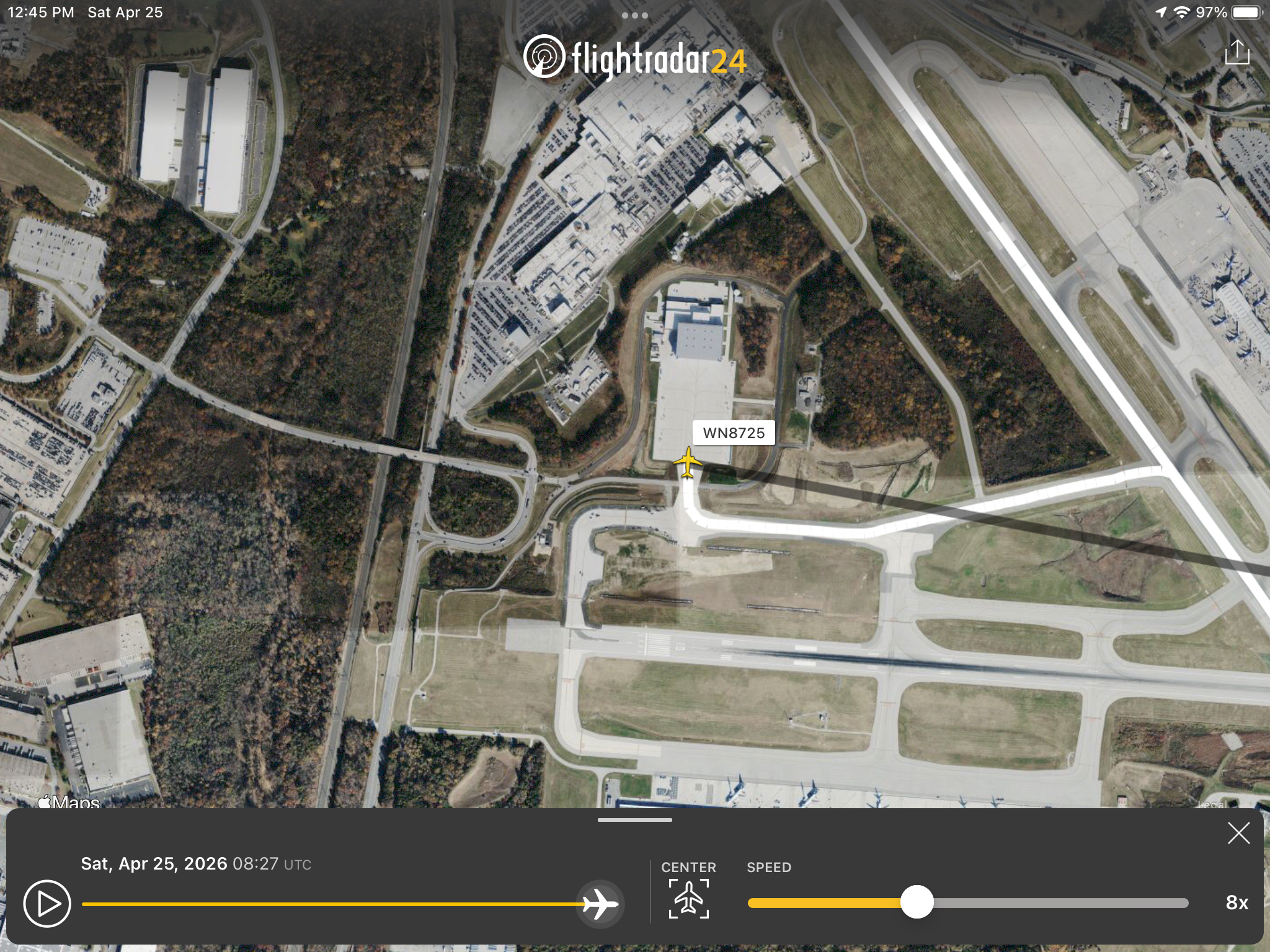Tap the Apple Maps attribution logo

pos(68,802)
